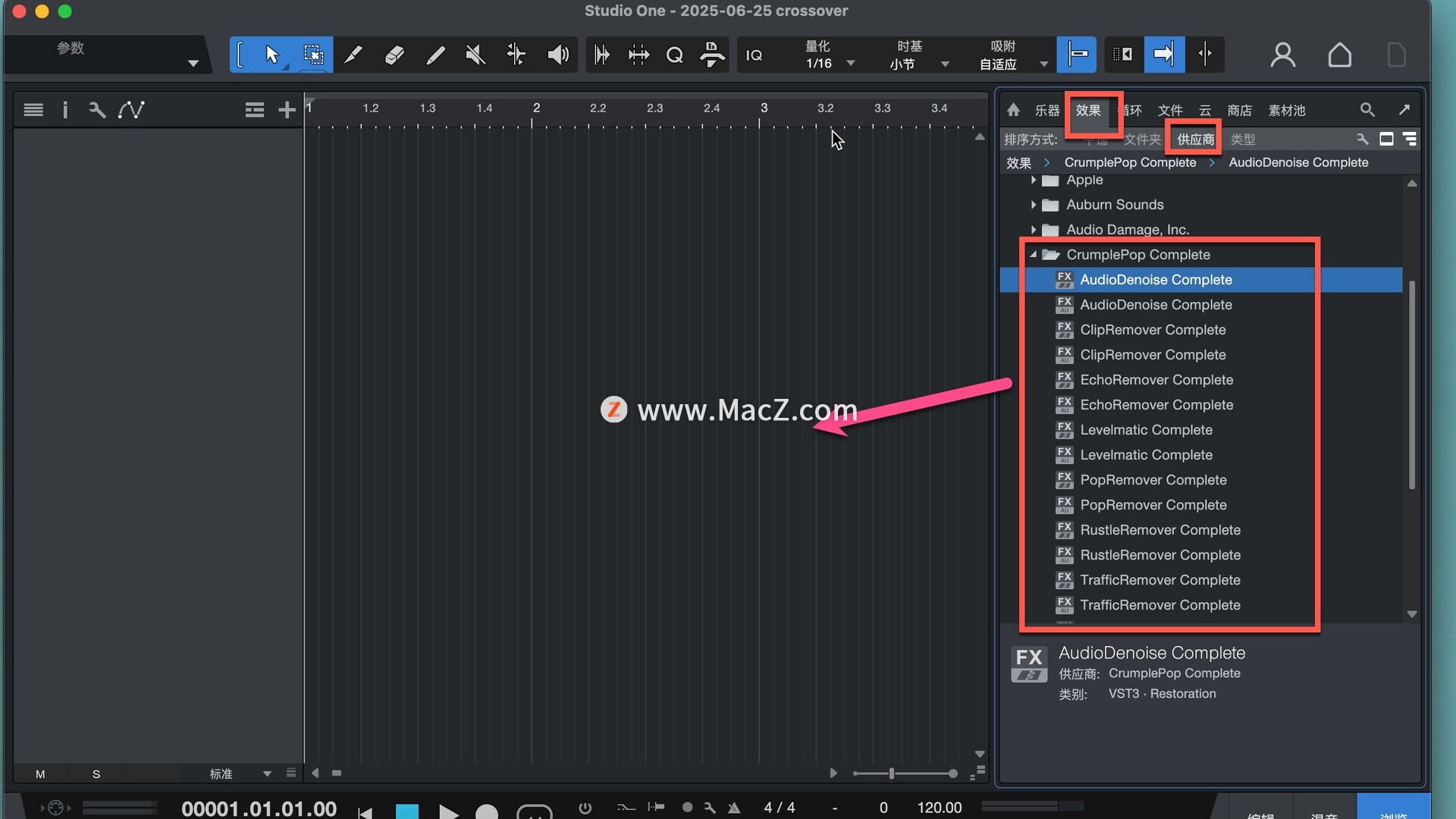Collapse the CrumplePop Complete folder
Screen dimensions: 1456x819
[1034, 255]
